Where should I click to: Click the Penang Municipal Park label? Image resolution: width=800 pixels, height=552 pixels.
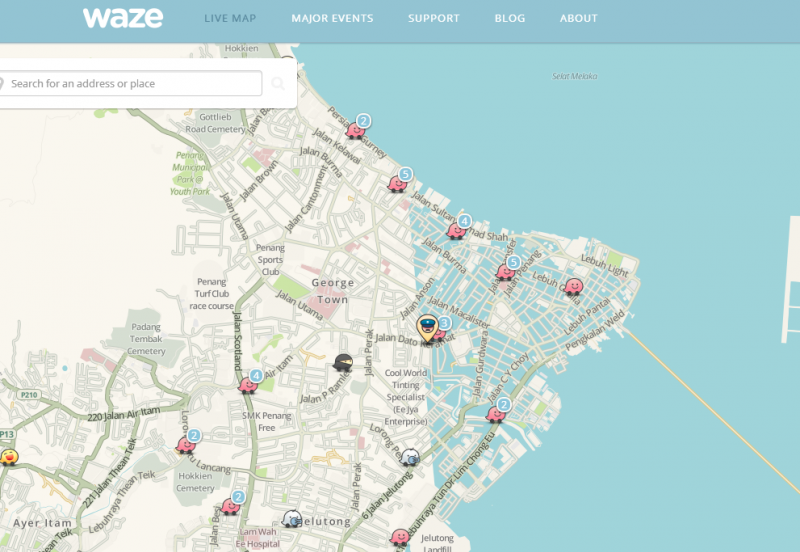pos(190,173)
